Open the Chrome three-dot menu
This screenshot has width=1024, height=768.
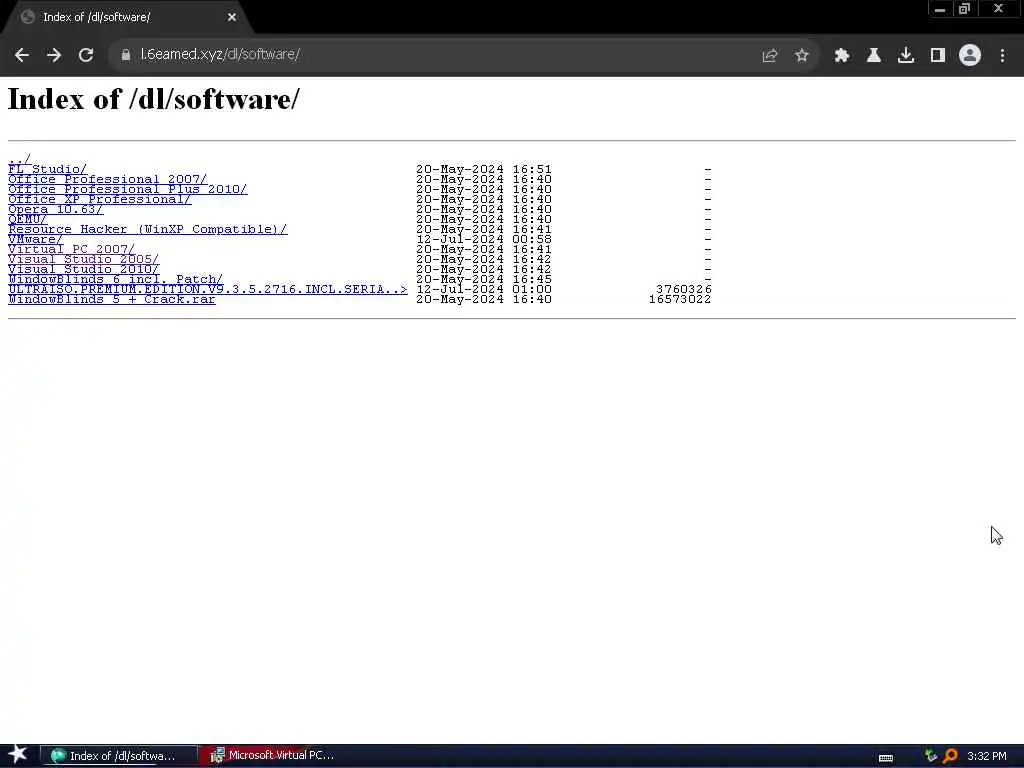[x=1002, y=56]
